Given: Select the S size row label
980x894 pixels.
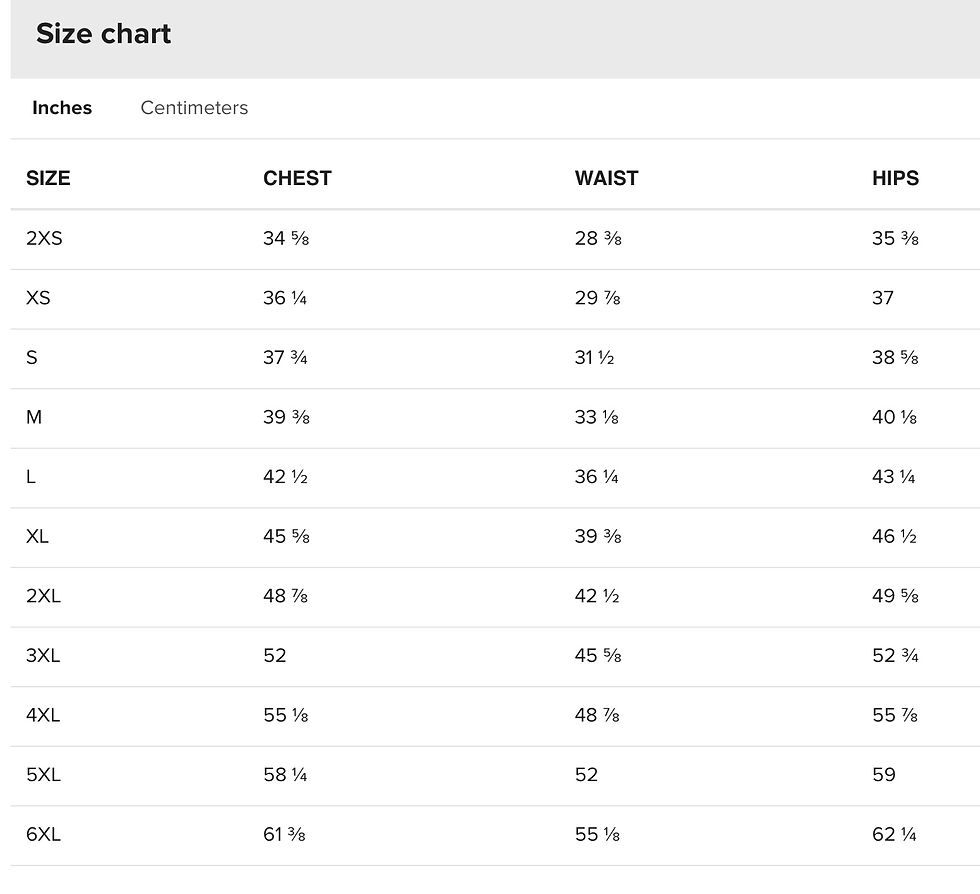Looking at the screenshot, I should (32, 358).
